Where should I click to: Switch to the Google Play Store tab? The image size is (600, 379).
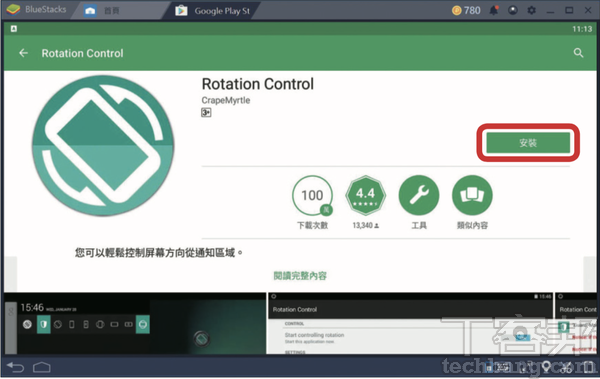(212, 11)
